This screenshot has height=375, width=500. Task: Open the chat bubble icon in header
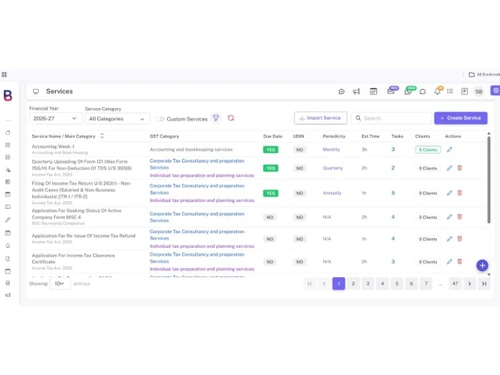pyautogui.click(x=341, y=91)
